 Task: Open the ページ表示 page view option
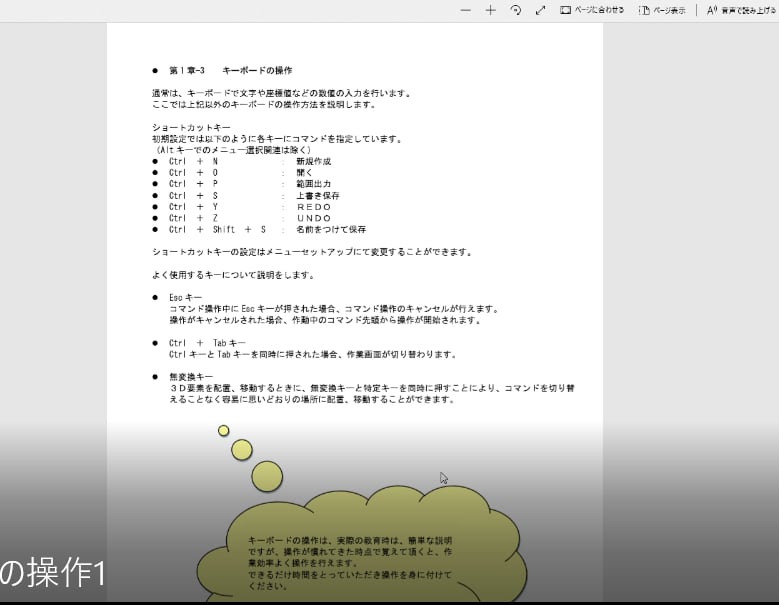[662, 10]
